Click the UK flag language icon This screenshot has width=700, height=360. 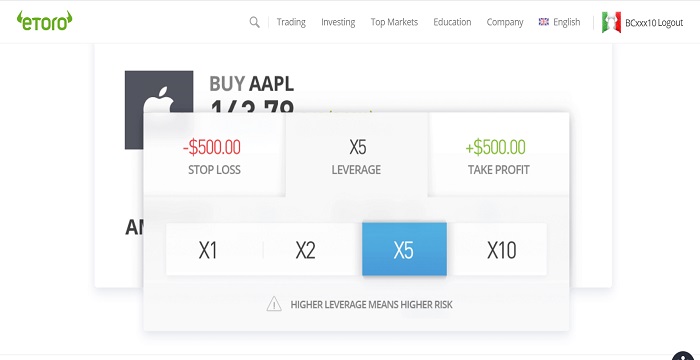(544, 21)
